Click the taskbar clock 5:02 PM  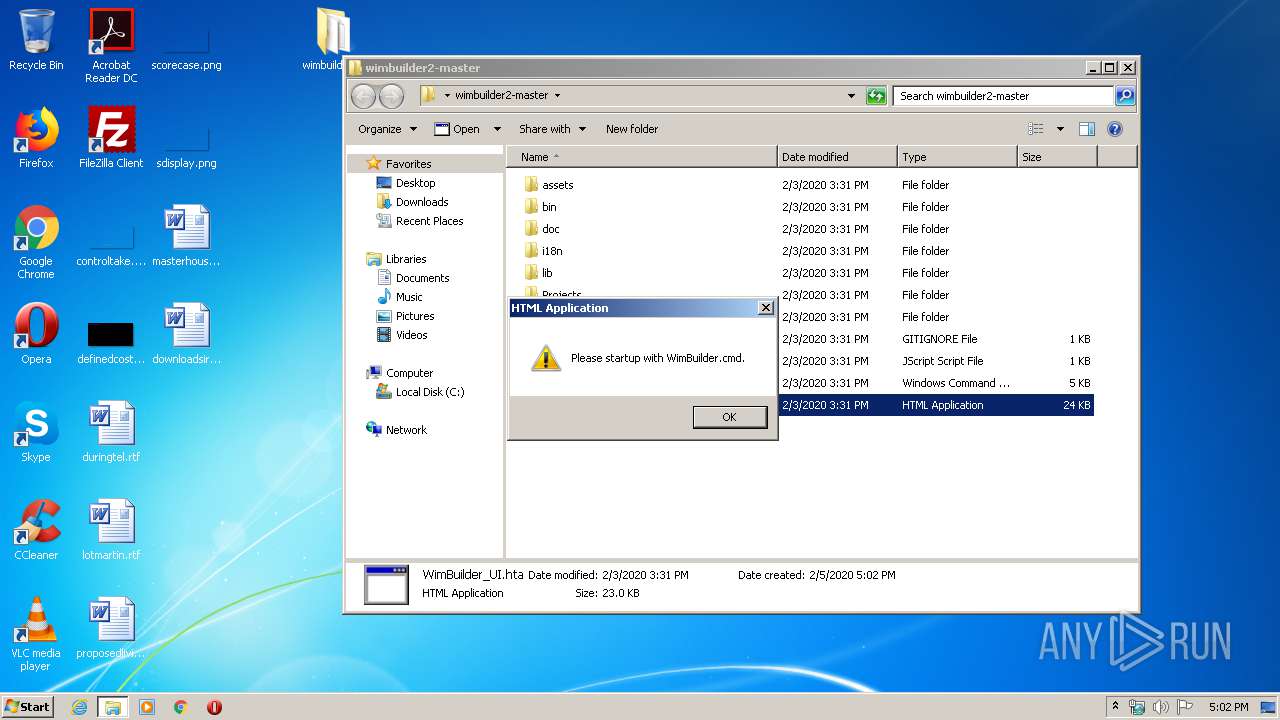tap(1228, 707)
